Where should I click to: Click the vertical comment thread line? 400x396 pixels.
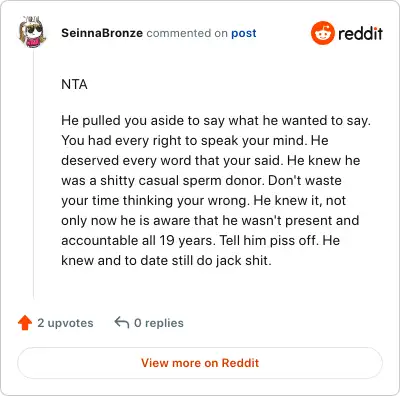(x=33, y=173)
